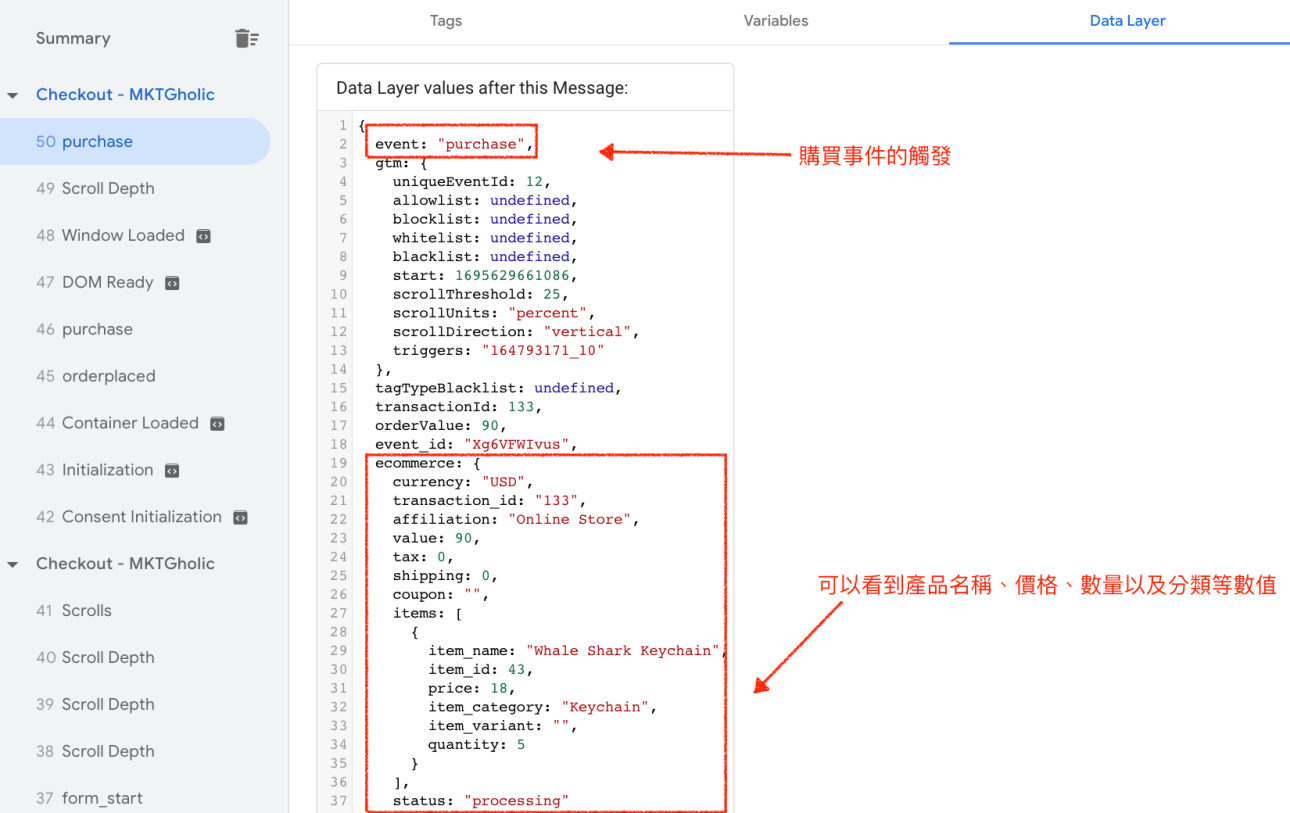
Task: Click the orderValue: 90 line
Action: 441,426
